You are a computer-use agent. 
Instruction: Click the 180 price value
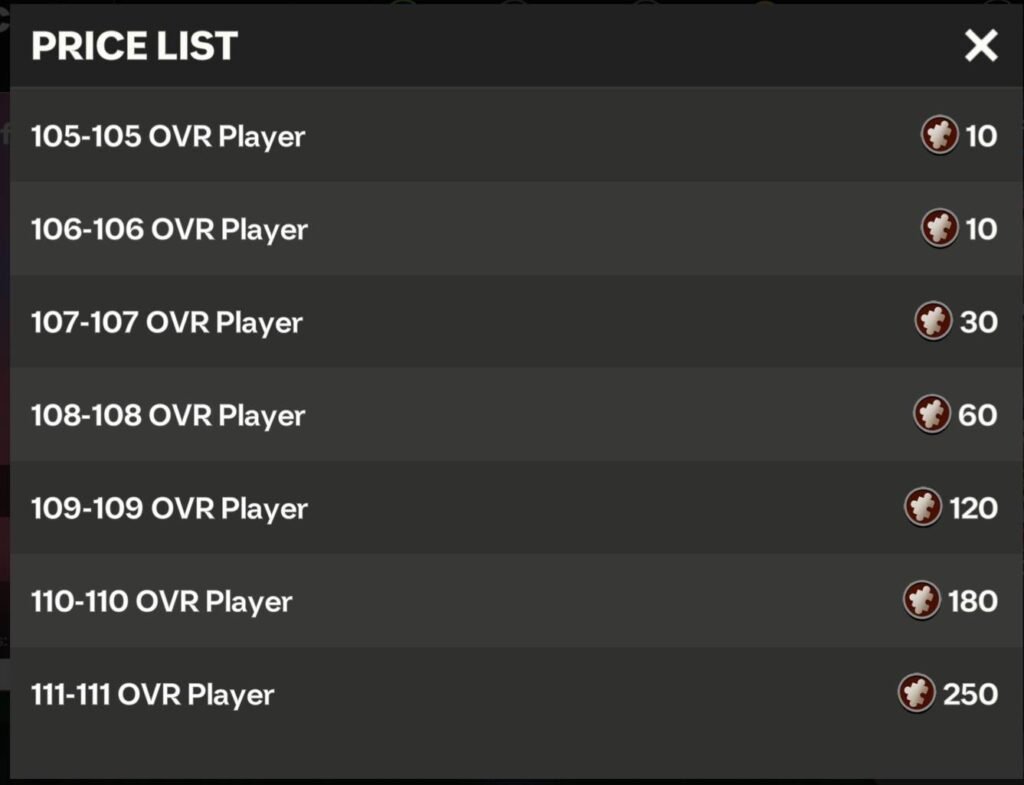[973, 601]
